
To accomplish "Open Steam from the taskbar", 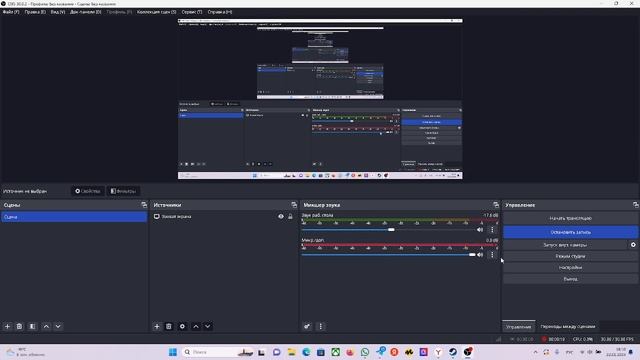I will coord(453,352).
